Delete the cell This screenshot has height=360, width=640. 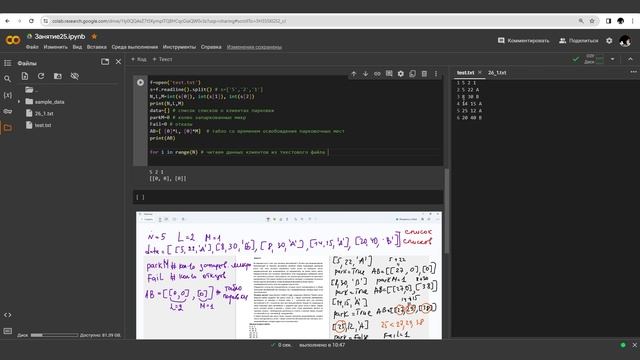click(424, 73)
